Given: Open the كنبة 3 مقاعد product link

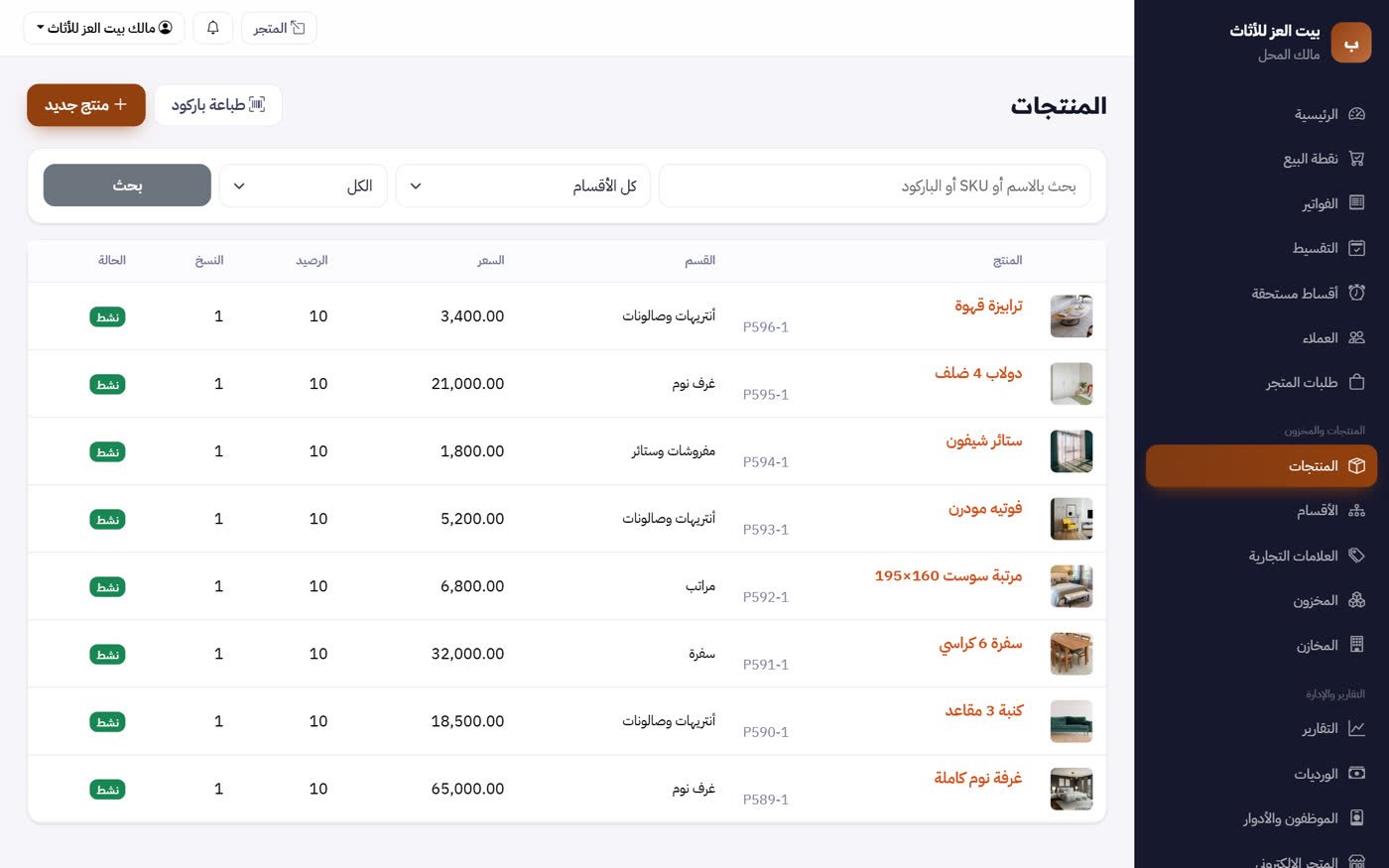Looking at the screenshot, I should coord(983,710).
